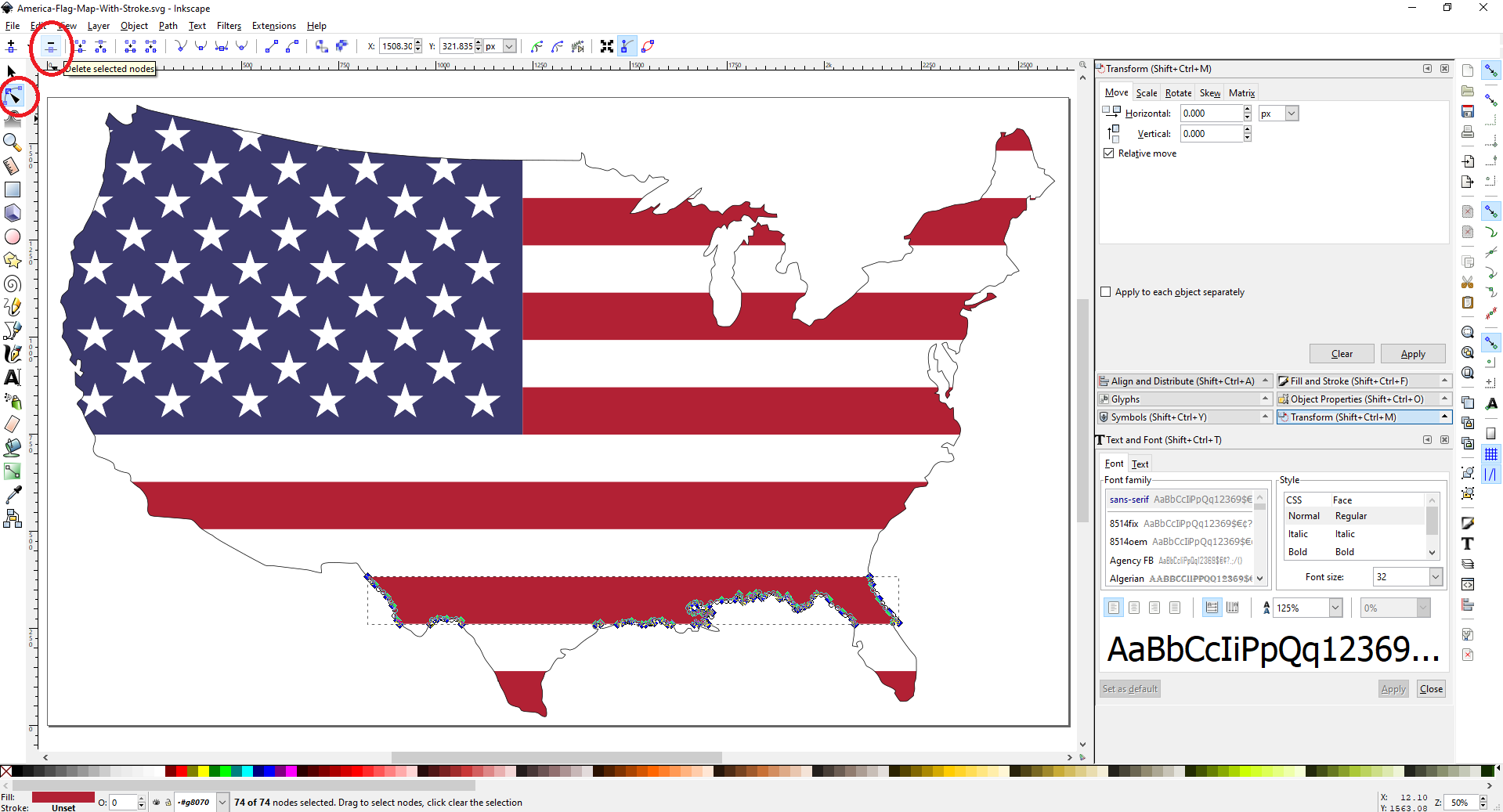
Task: Break path at selected nodes
Action: tap(100, 46)
